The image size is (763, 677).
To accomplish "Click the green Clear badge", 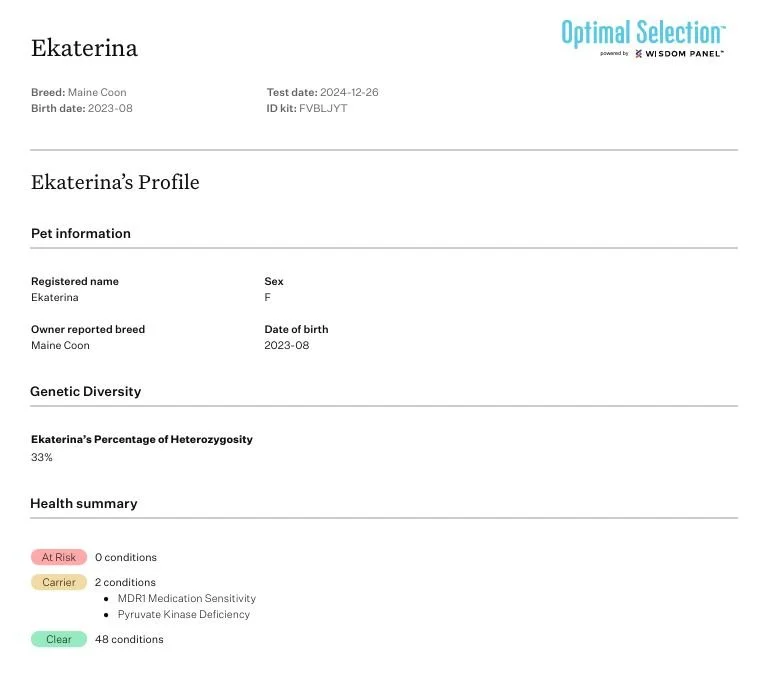I will pos(58,639).
